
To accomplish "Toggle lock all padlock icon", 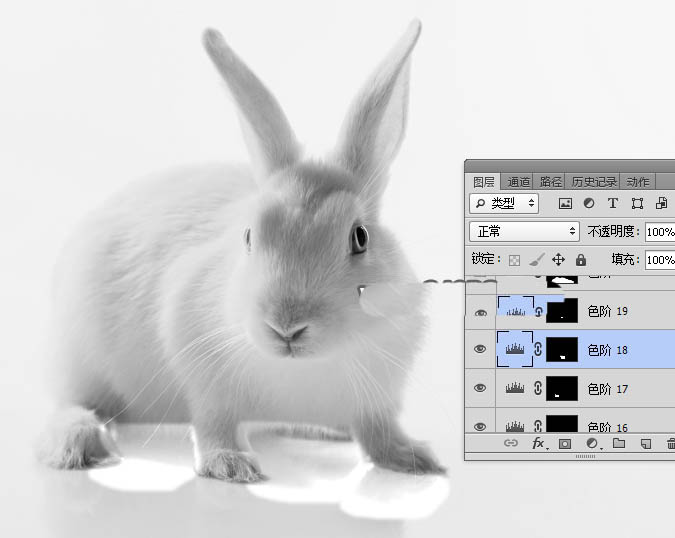I will [x=581, y=259].
